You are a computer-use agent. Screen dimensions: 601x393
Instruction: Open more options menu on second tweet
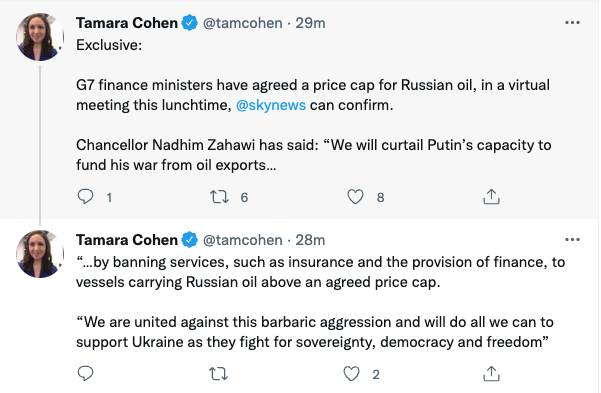572,240
